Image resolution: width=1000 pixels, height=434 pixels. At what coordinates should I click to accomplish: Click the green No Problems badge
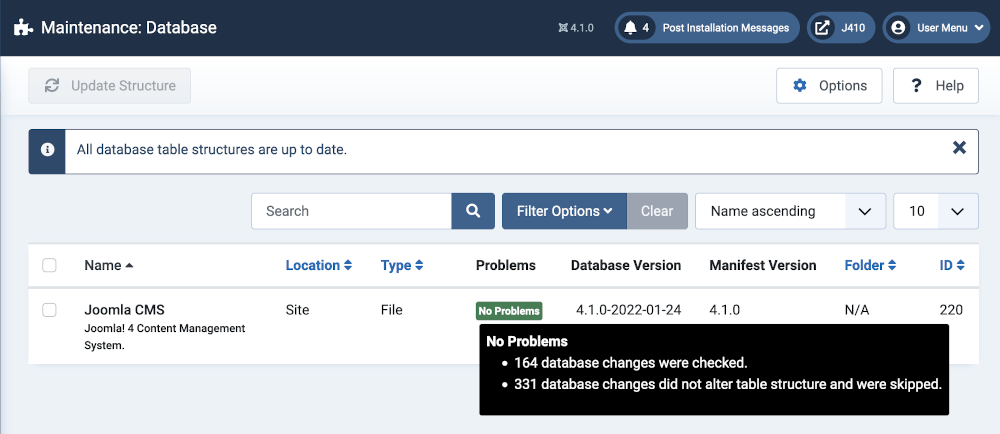point(509,311)
